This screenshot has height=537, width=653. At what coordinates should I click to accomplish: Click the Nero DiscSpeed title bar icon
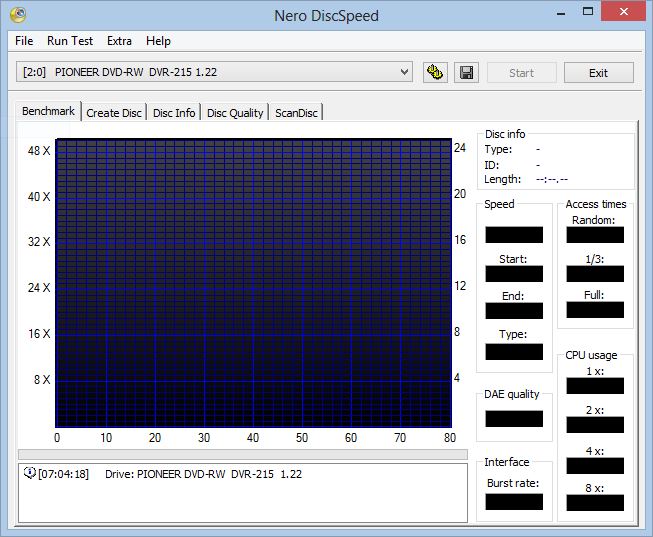17,15
